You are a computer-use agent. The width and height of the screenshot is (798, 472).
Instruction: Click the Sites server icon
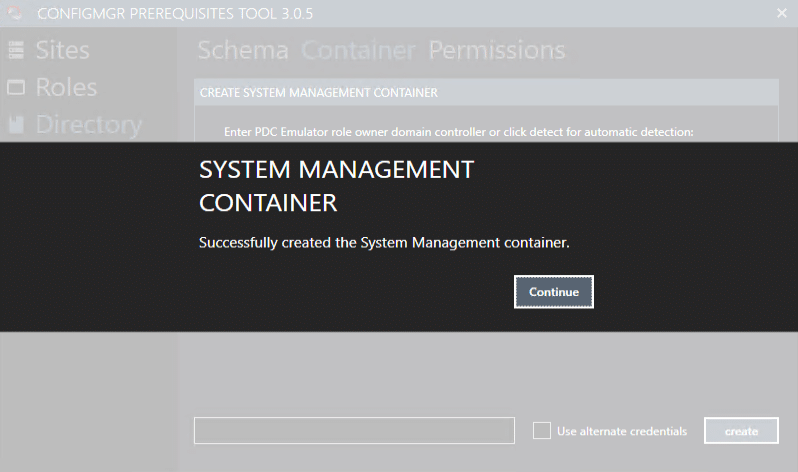pyautogui.click(x=16, y=50)
